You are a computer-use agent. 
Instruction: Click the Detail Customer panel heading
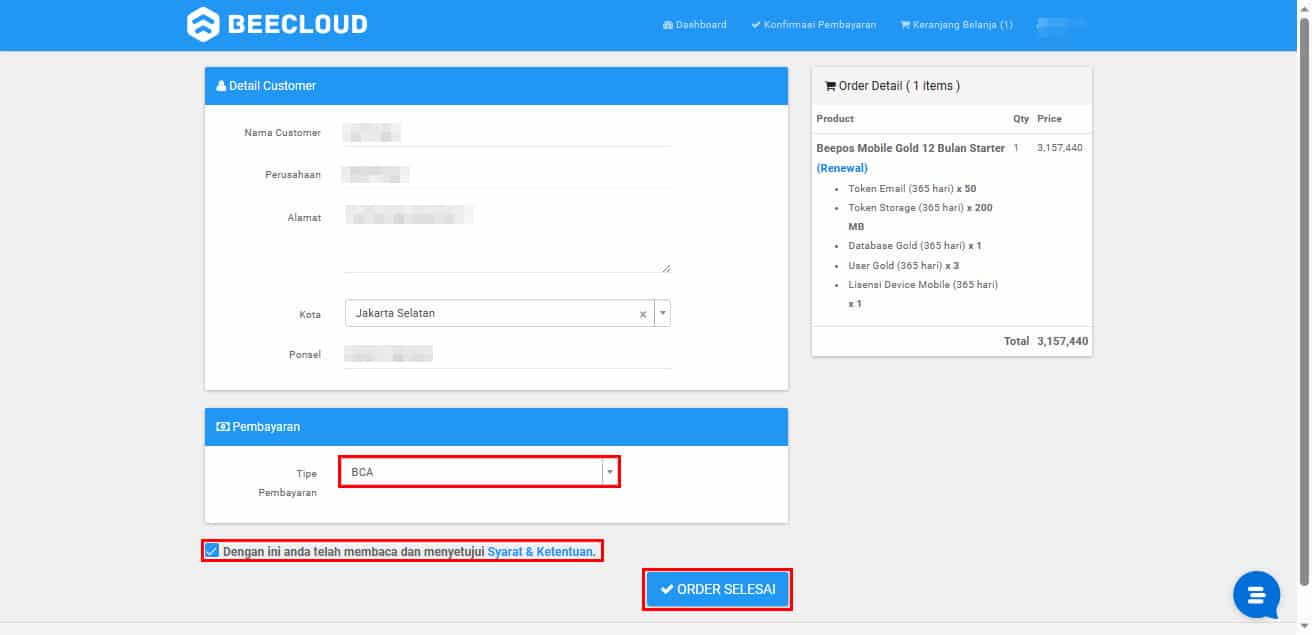tap(266, 86)
